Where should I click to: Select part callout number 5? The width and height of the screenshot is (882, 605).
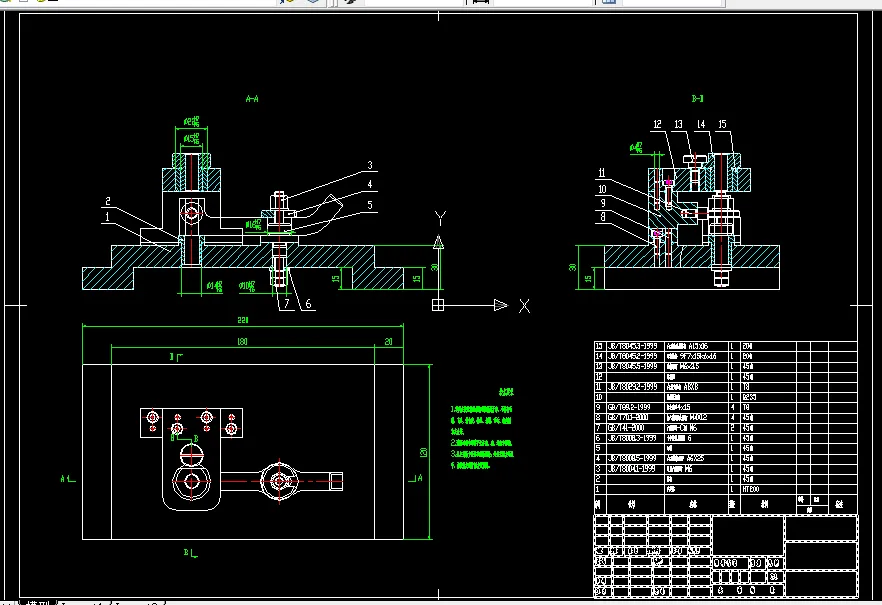[x=370, y=205]
